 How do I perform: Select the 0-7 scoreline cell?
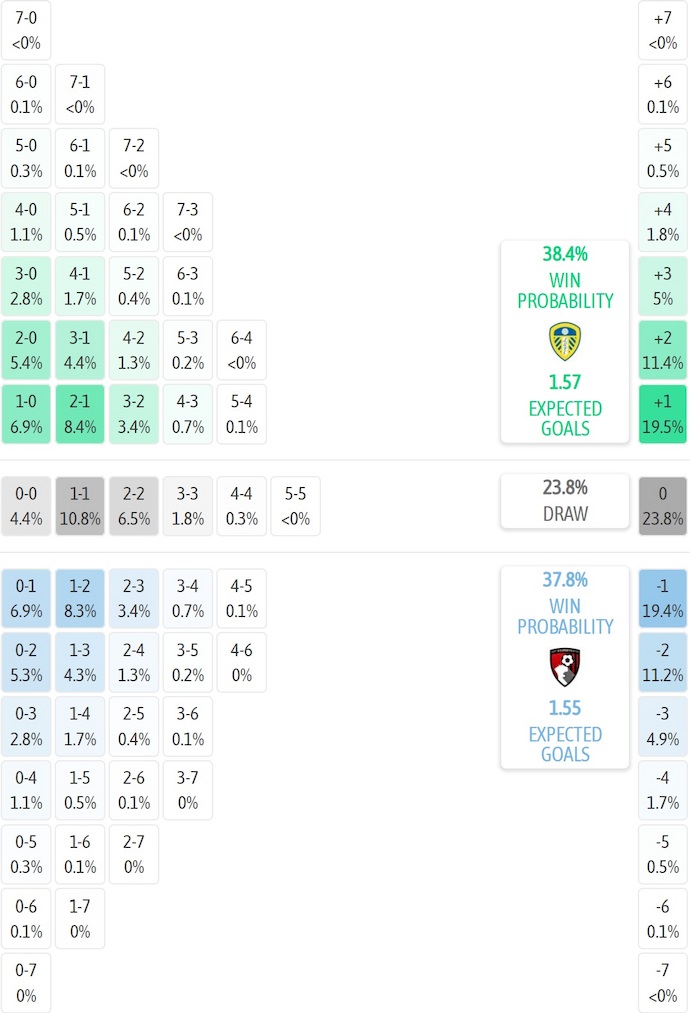tap(26, 982)
